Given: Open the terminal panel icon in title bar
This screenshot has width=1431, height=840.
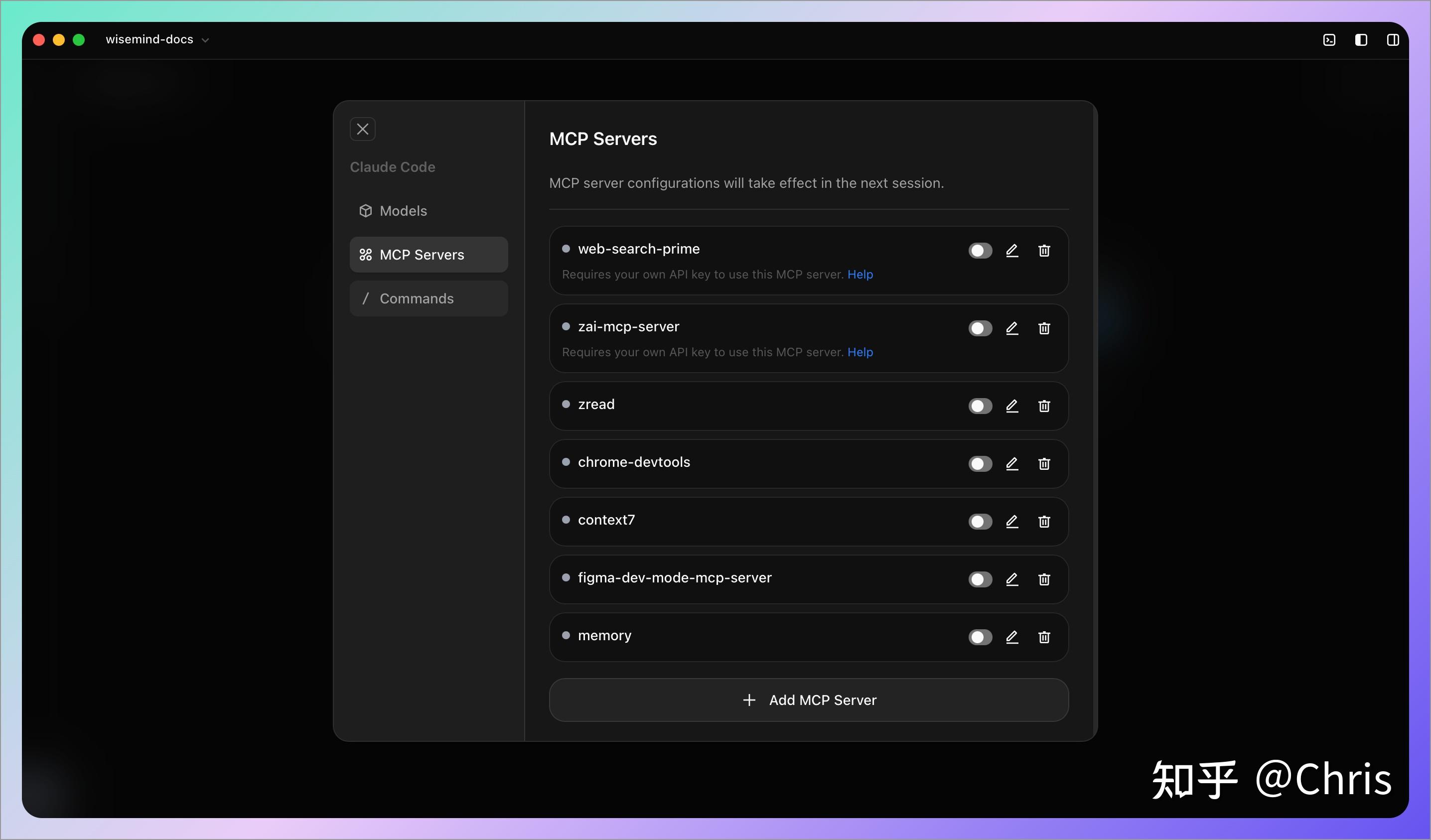Looking at the screenshot, I should pos(1329,40).
